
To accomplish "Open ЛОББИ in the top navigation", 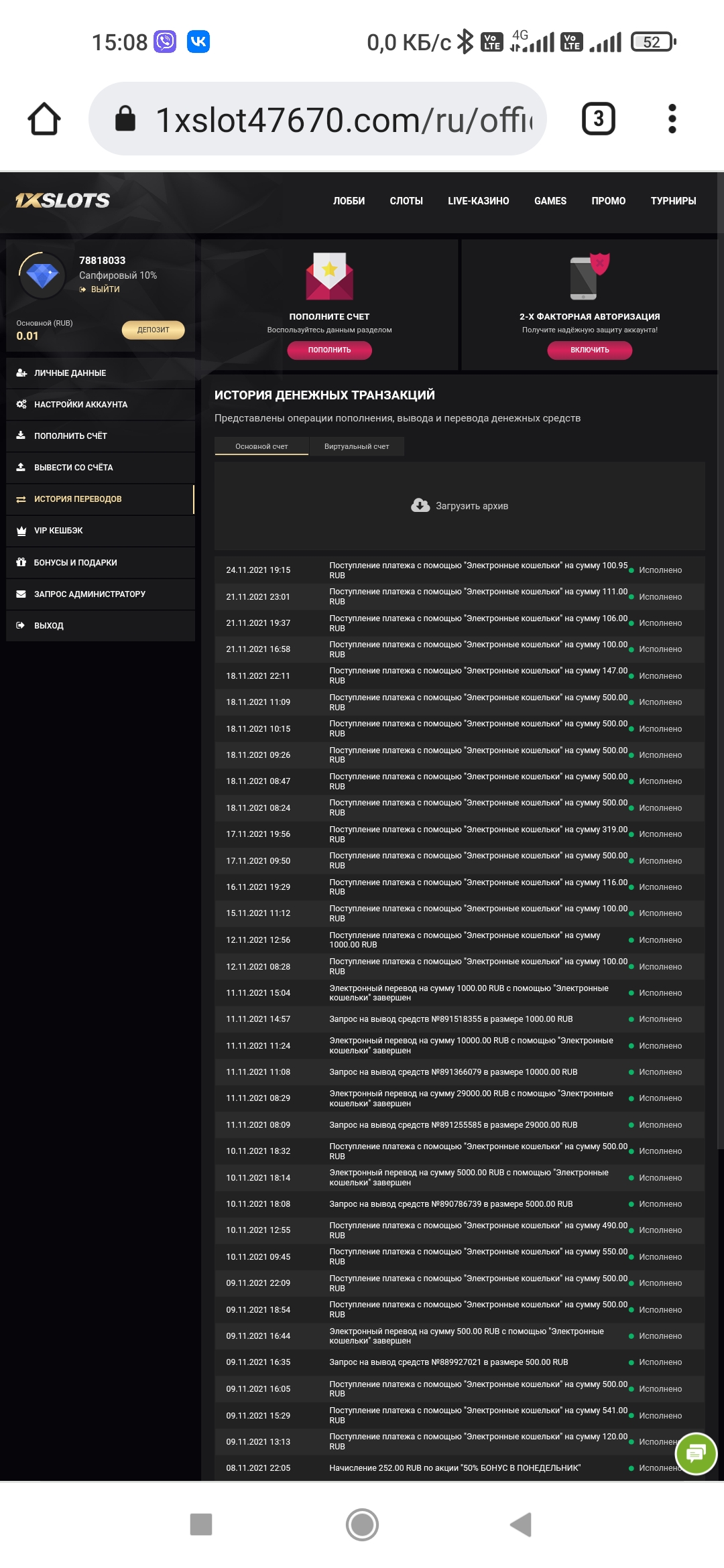I will point(349,201).
